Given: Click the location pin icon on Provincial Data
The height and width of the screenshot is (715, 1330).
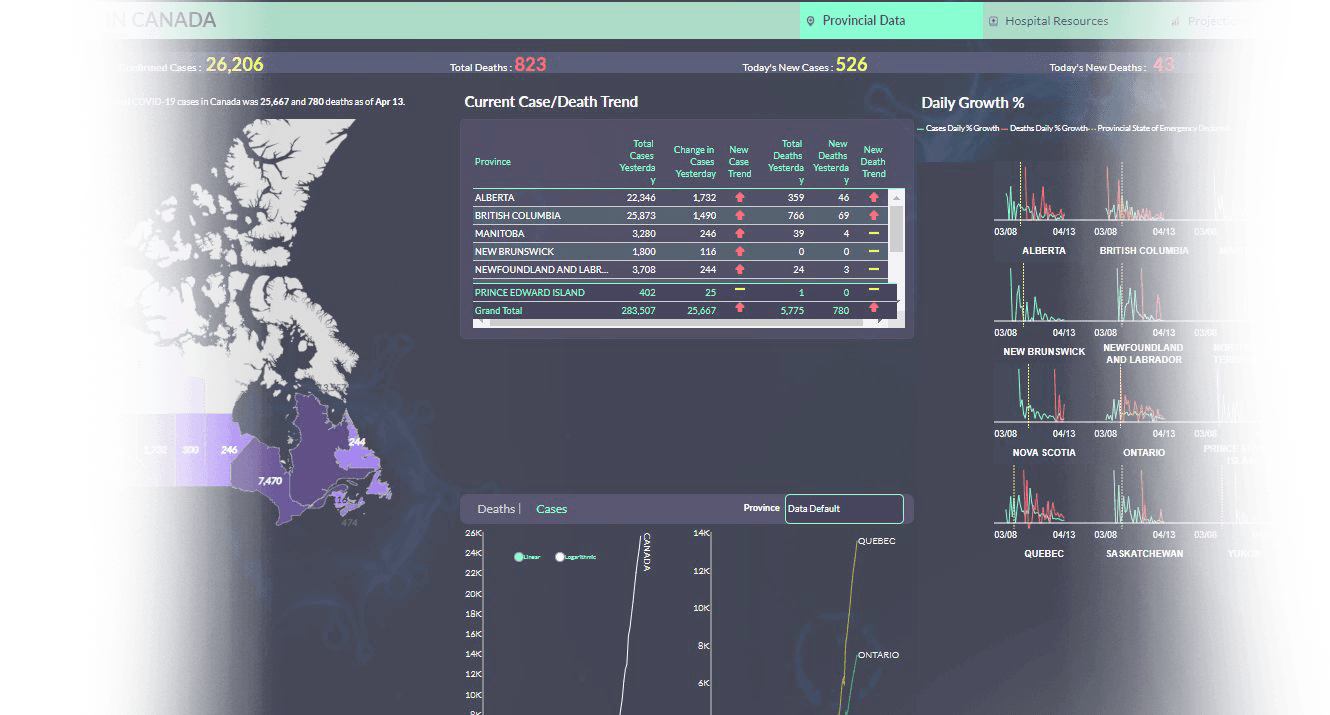Looking at the screenshot, I should 811,21.
